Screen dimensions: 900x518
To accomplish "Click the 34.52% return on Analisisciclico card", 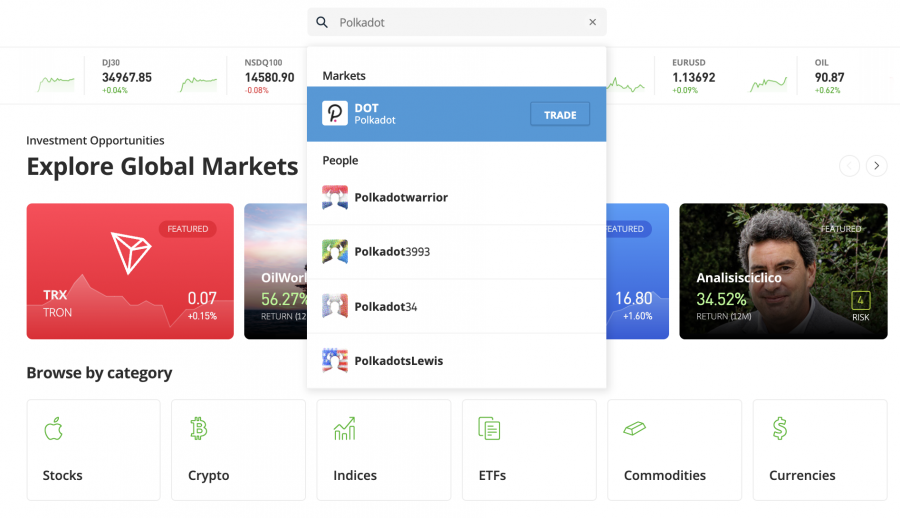I will (721, 299).
